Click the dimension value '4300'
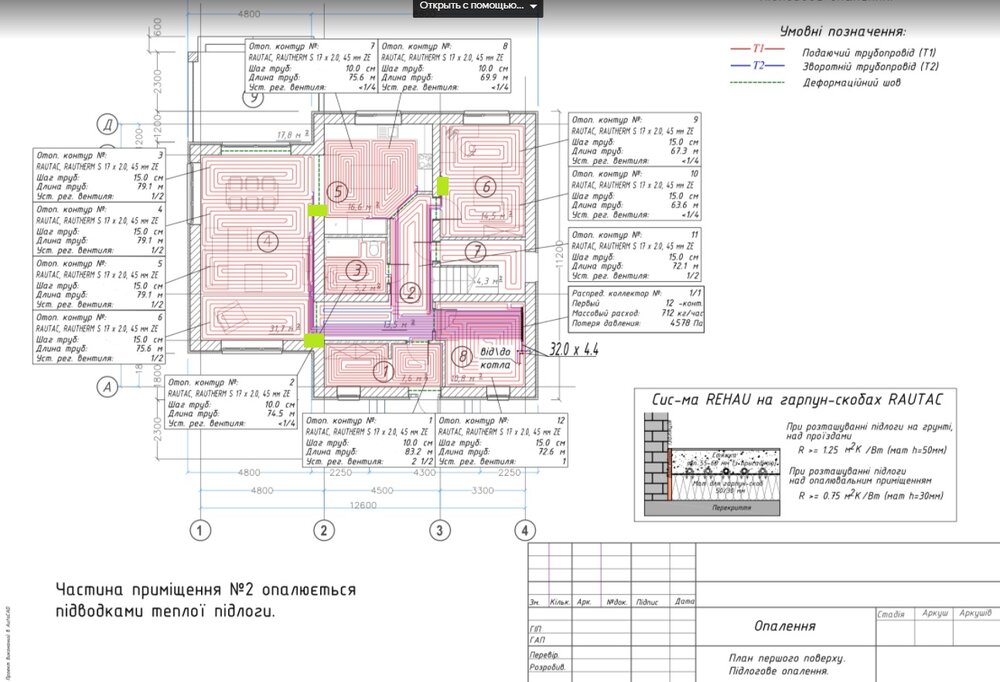1000x682 pixels. (x=424, y=473)
